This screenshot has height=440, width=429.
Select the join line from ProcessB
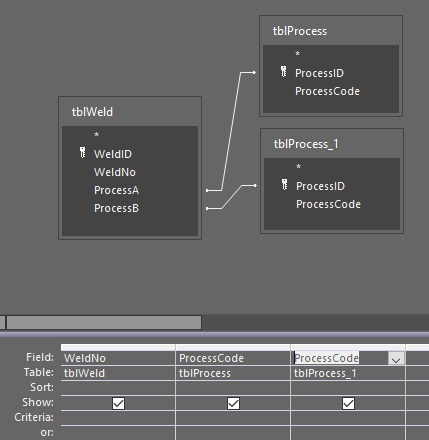tap(231, 197)
